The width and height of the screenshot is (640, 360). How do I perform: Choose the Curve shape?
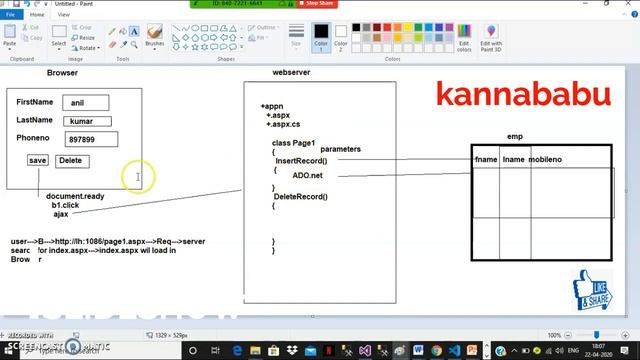[186, 28]
